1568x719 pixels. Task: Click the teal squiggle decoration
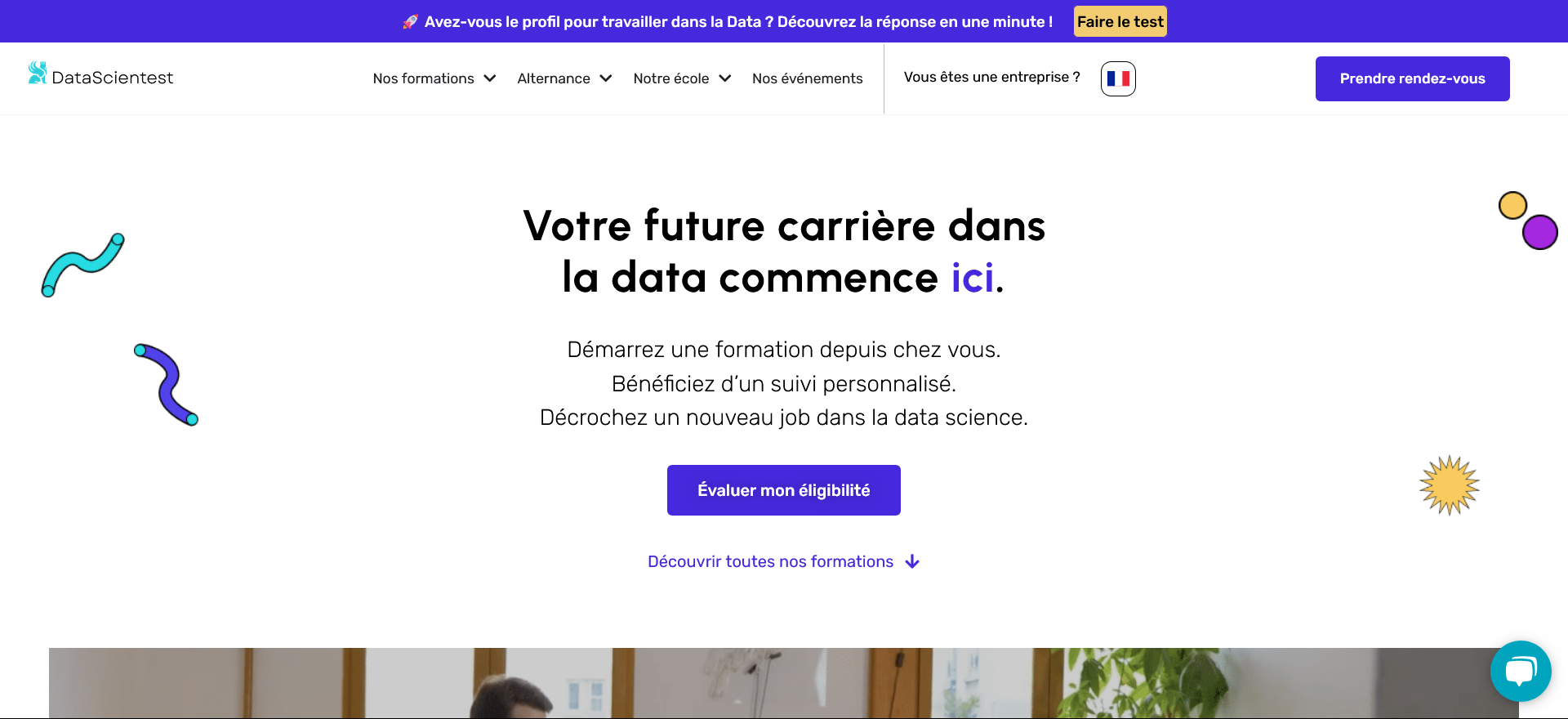tap(82, 265)
